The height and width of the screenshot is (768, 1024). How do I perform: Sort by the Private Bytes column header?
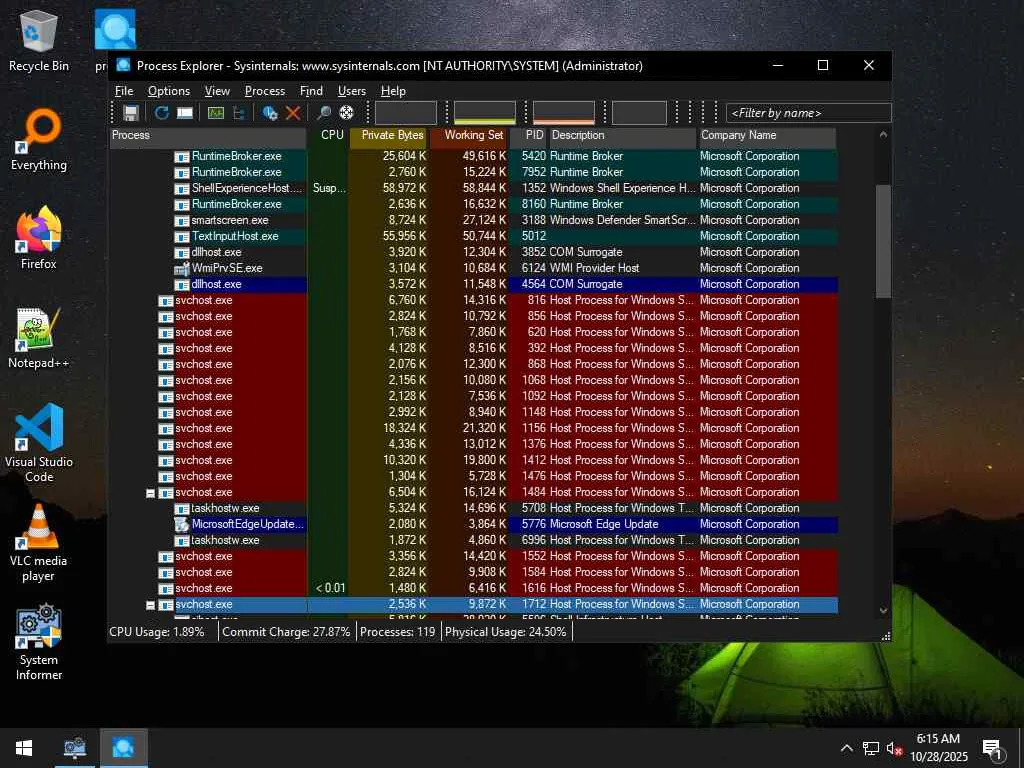[x=389, y=135]
